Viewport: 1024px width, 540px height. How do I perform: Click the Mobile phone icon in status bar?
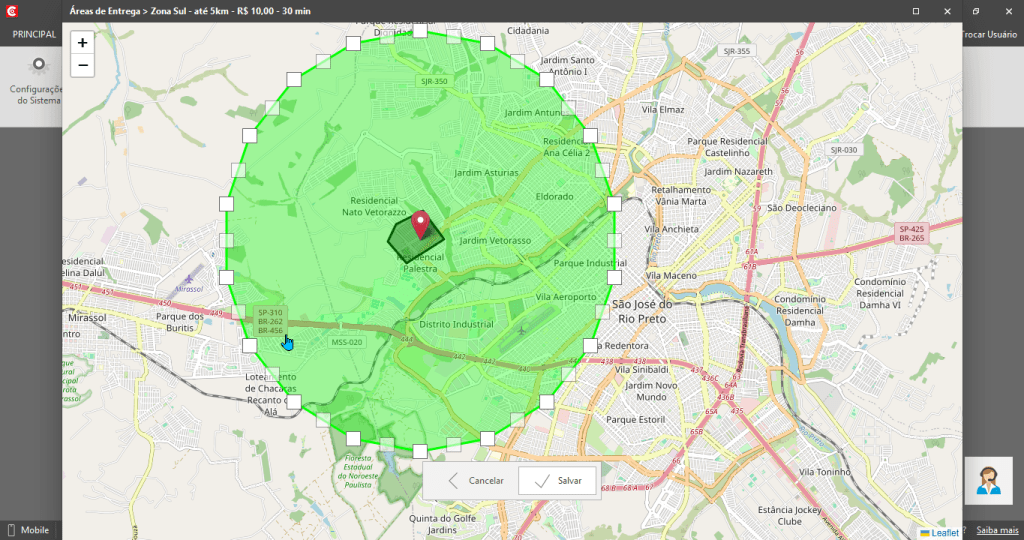coord(11,530)
